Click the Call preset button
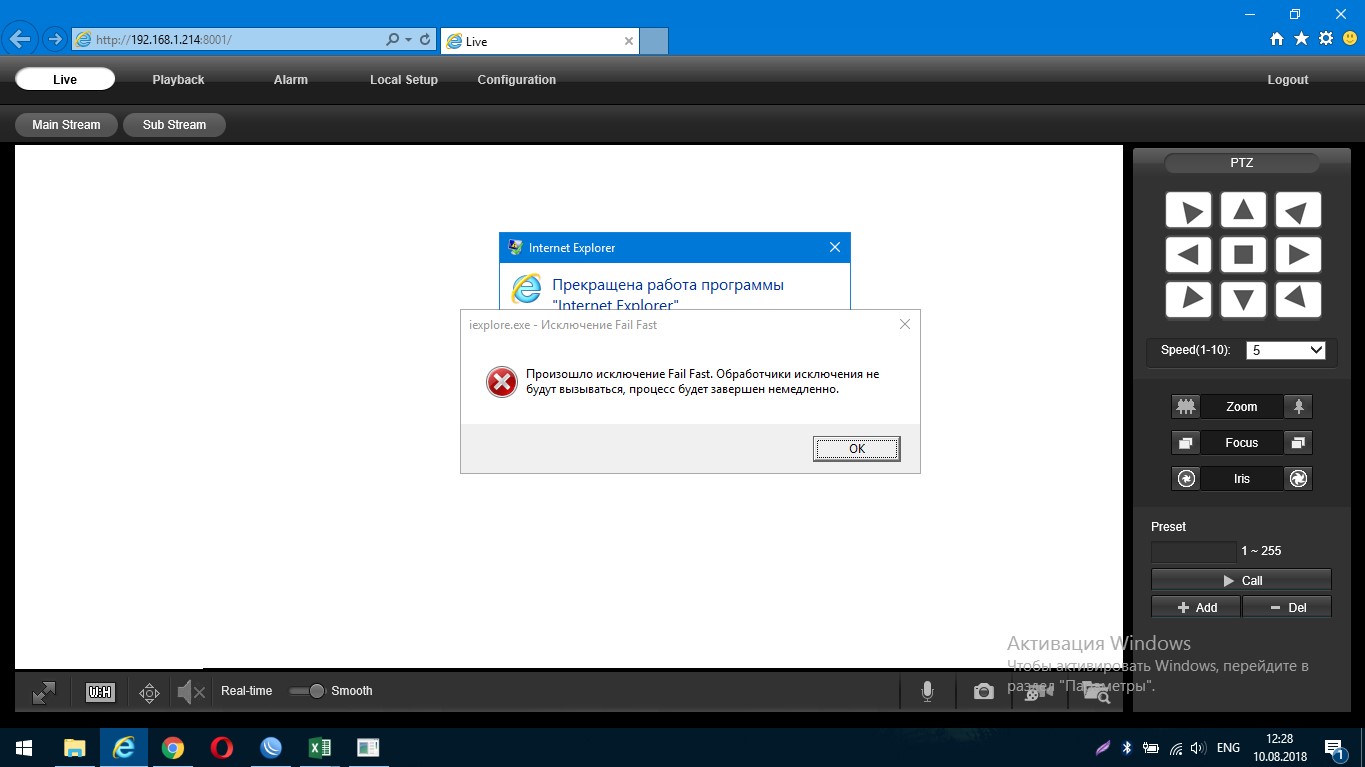This screenshot has width=1365, height=767. pyautogui.click(x=1241, y=580)
